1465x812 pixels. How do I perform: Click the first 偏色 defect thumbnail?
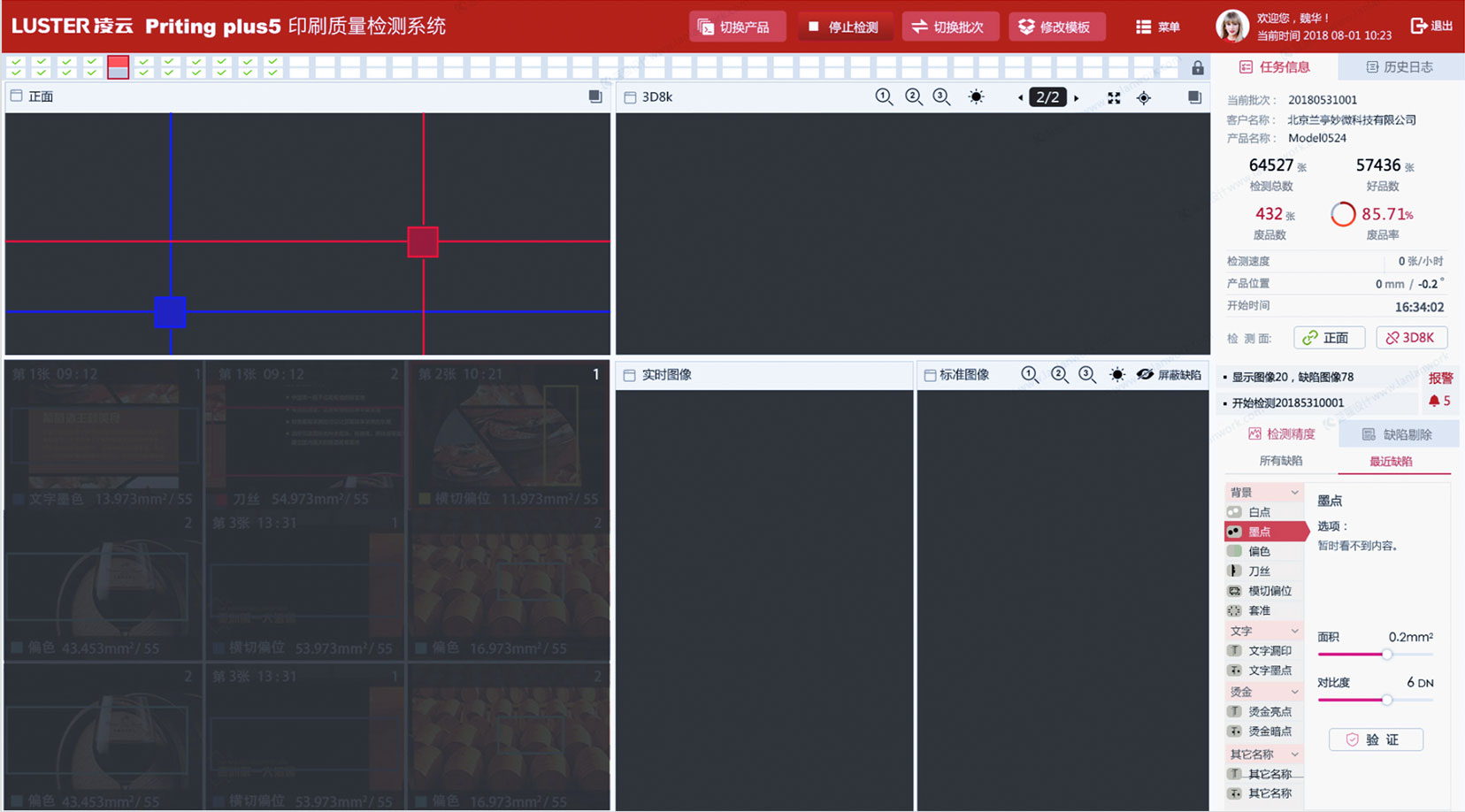[x=102, y=584]
